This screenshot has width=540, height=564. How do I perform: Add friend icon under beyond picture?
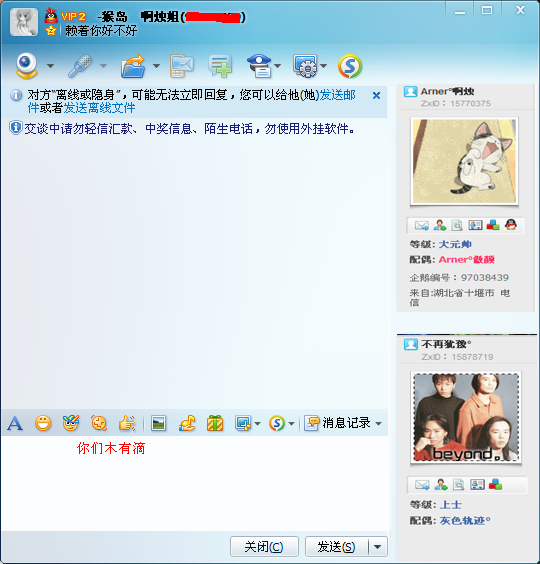441,485
